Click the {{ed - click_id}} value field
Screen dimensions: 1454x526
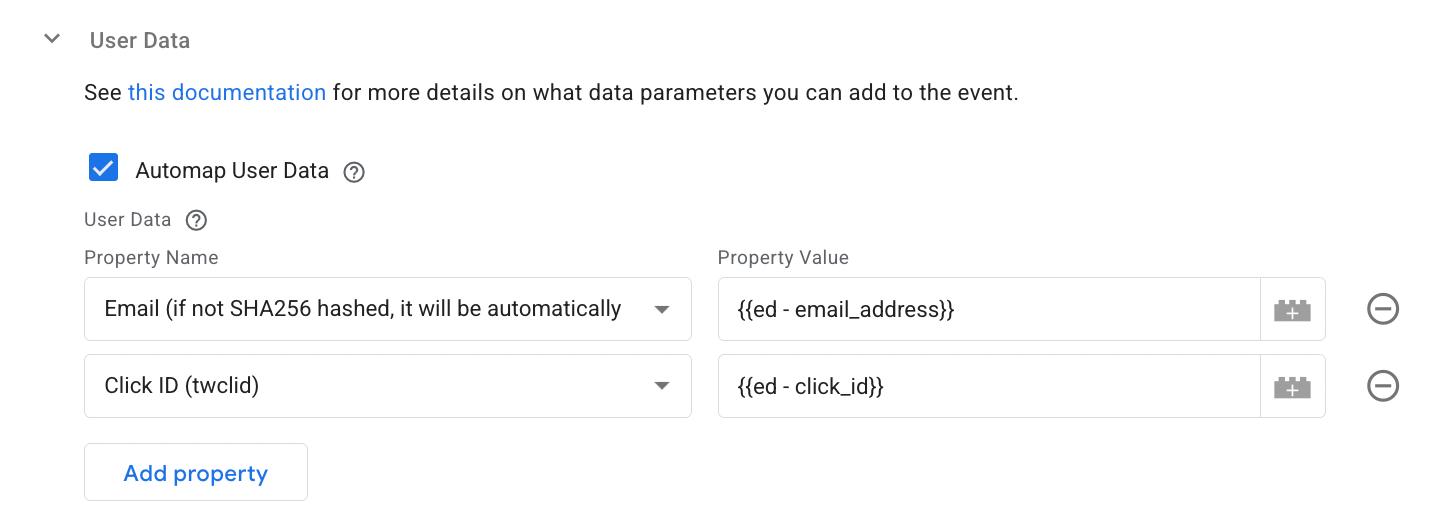pos(989,386)
